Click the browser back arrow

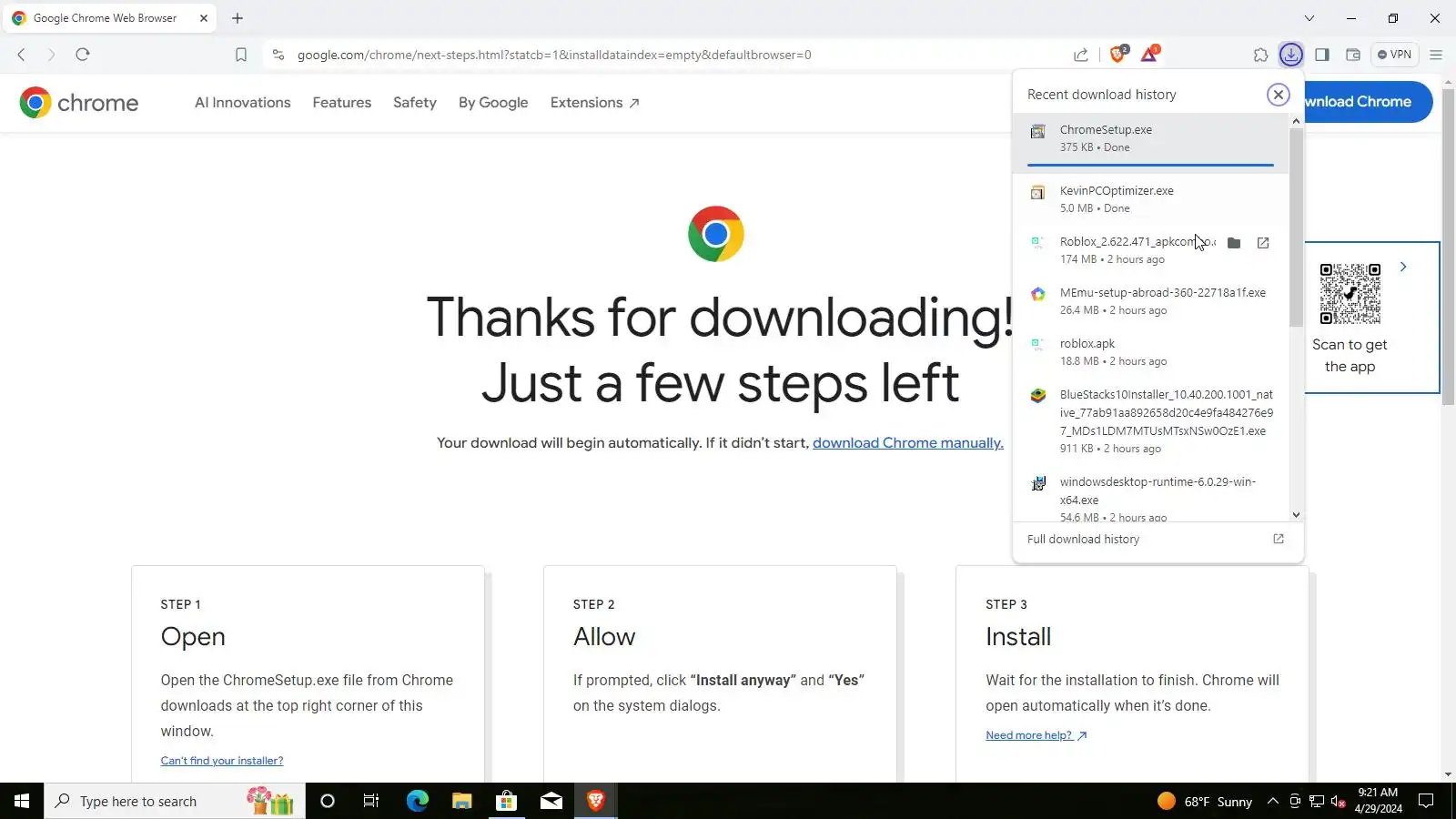pyautogui.click(x=22, y=55)
